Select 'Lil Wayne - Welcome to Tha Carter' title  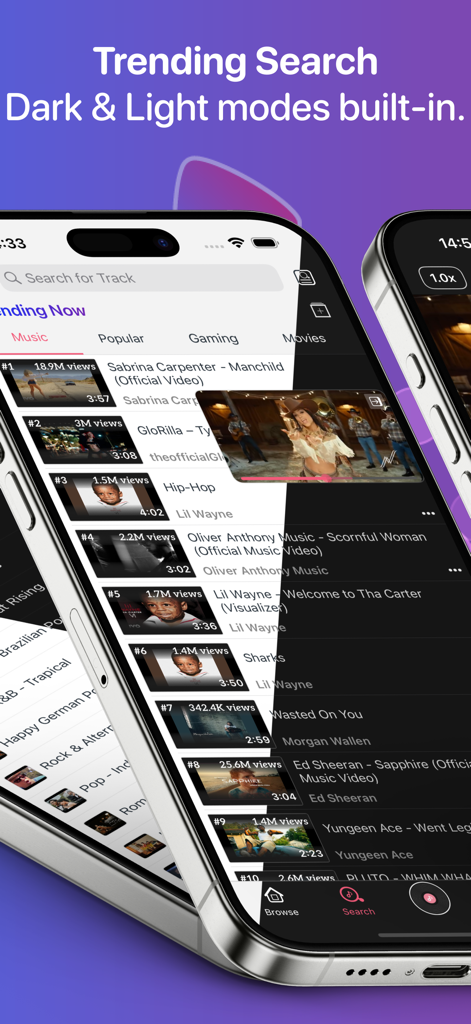click(x=317, y=601)
